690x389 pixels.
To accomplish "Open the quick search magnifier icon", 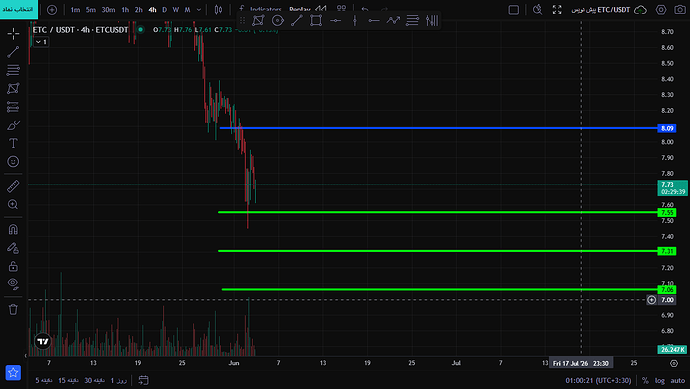I will [537, 10].
